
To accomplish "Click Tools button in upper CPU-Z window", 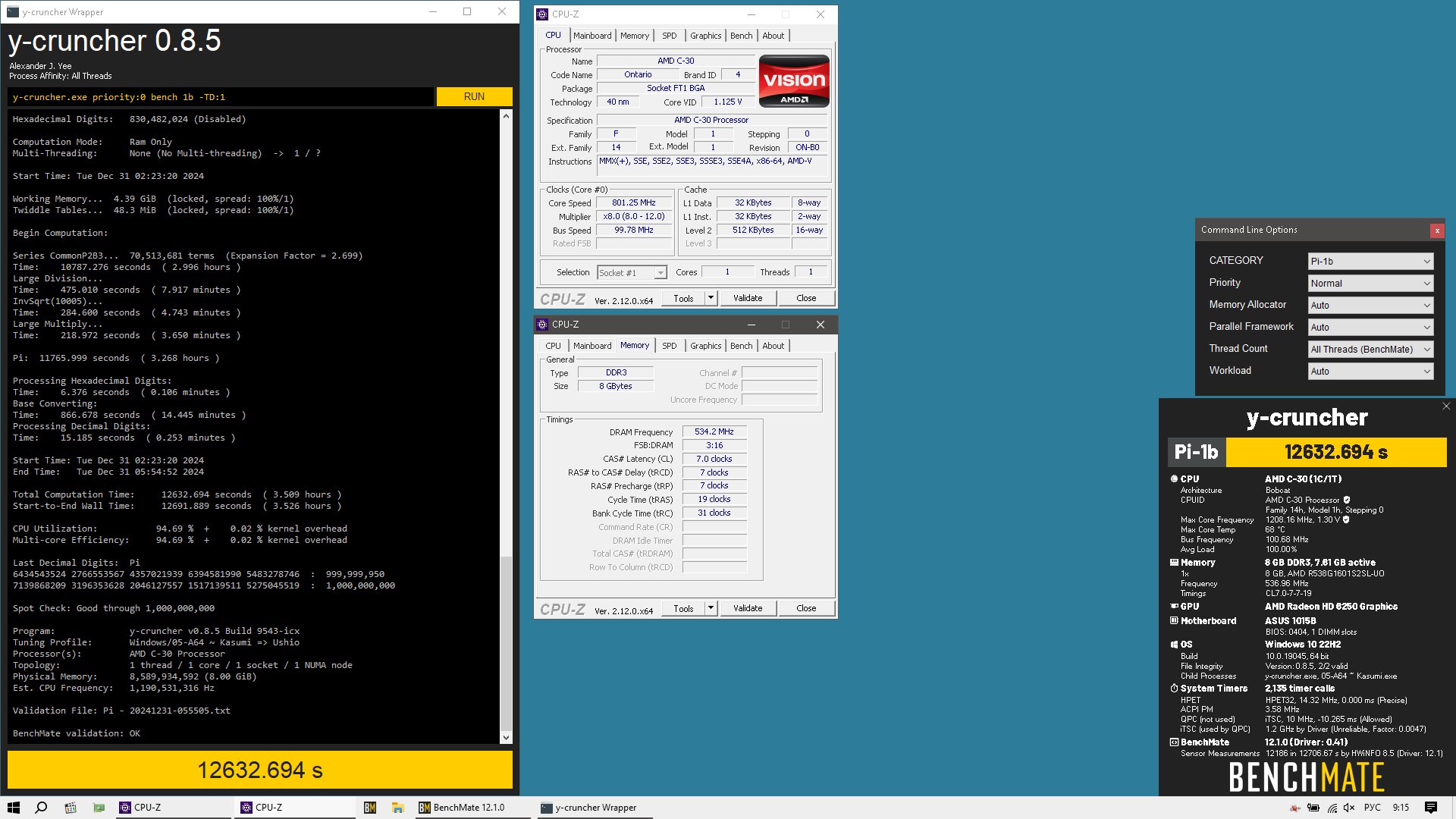I will click(683, 298).
